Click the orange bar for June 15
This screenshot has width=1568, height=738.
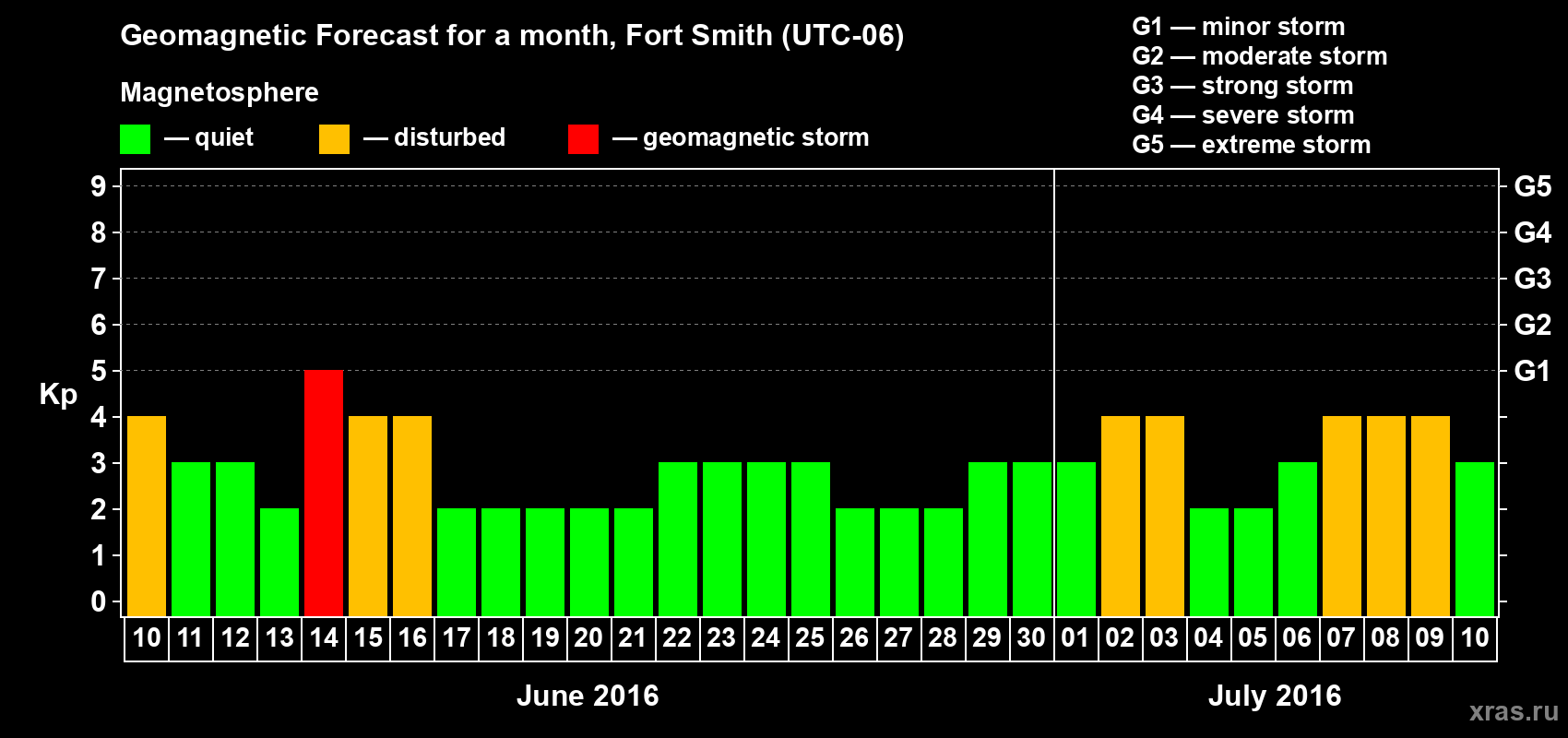(368, 517)
